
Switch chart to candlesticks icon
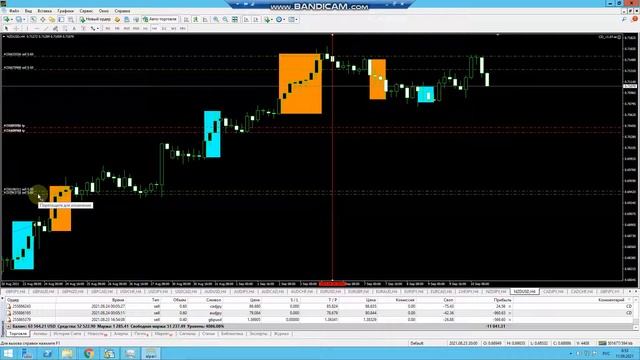(196, 19)
